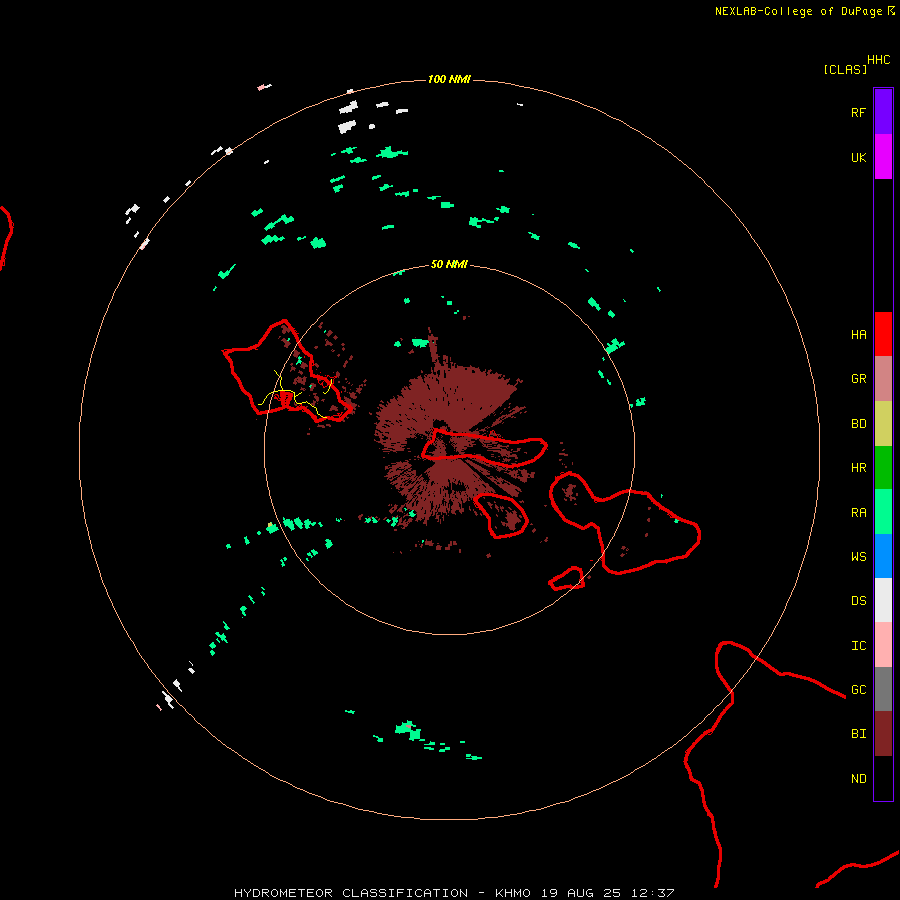The image size is (900, 900).
Task: Click the BI legend label
Action: (858, 734)
